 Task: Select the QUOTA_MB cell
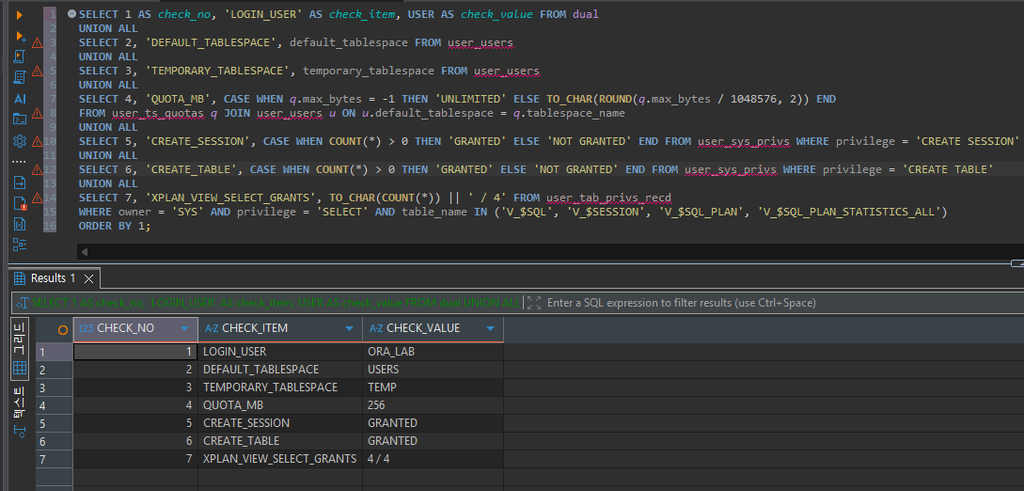click(x=280, y=405)
